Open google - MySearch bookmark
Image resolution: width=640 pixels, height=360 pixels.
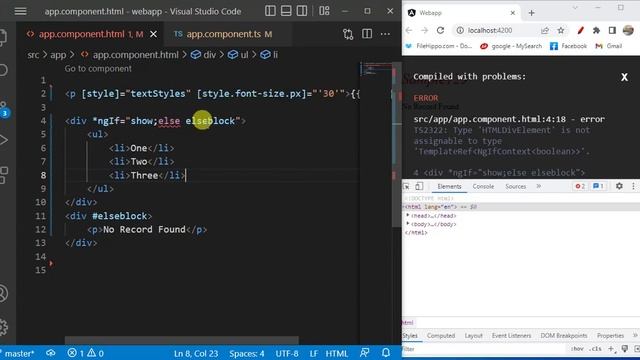tap(511, 46)
